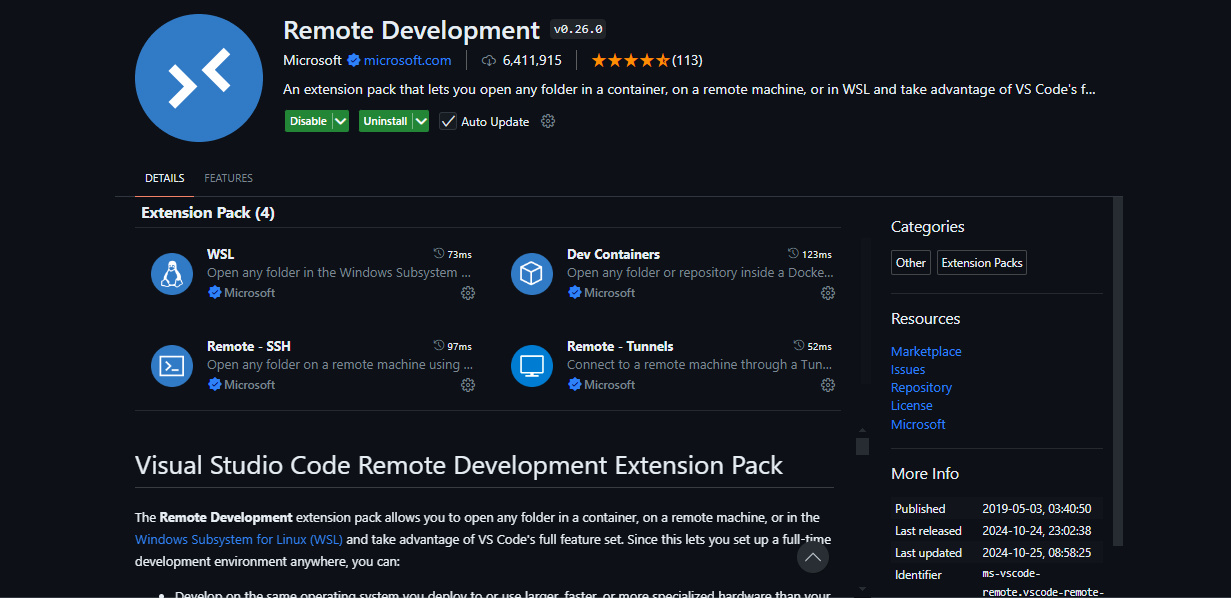Open manage gear for Remote - Tunnels

[828, 385]
